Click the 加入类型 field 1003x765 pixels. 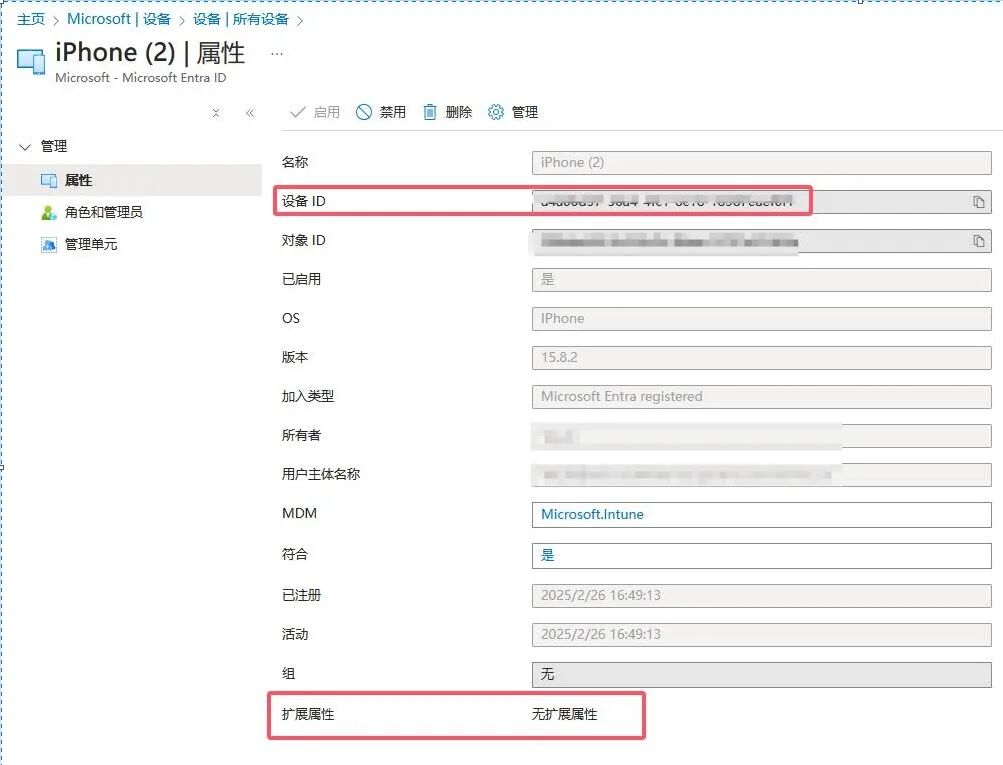[761, 397]
